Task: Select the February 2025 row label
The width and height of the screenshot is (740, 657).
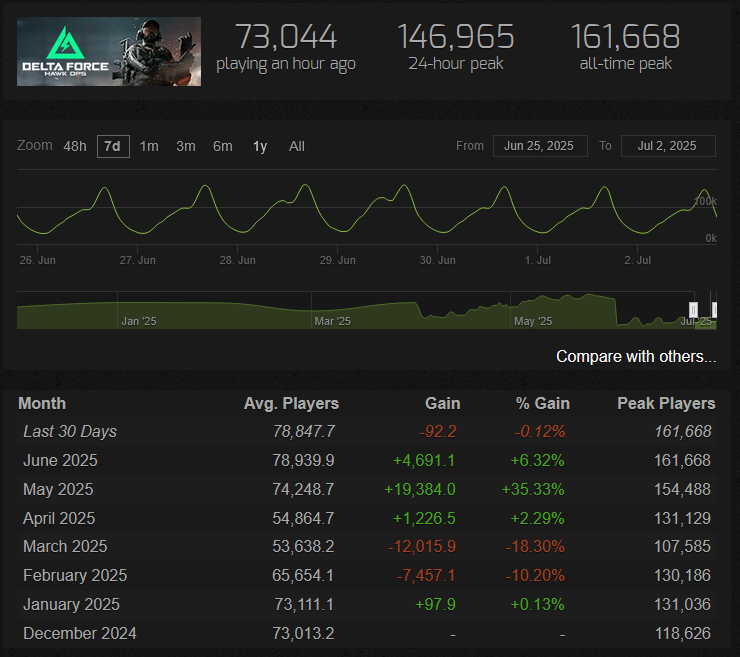Action: pyautogui.click(x=75, y=575)
